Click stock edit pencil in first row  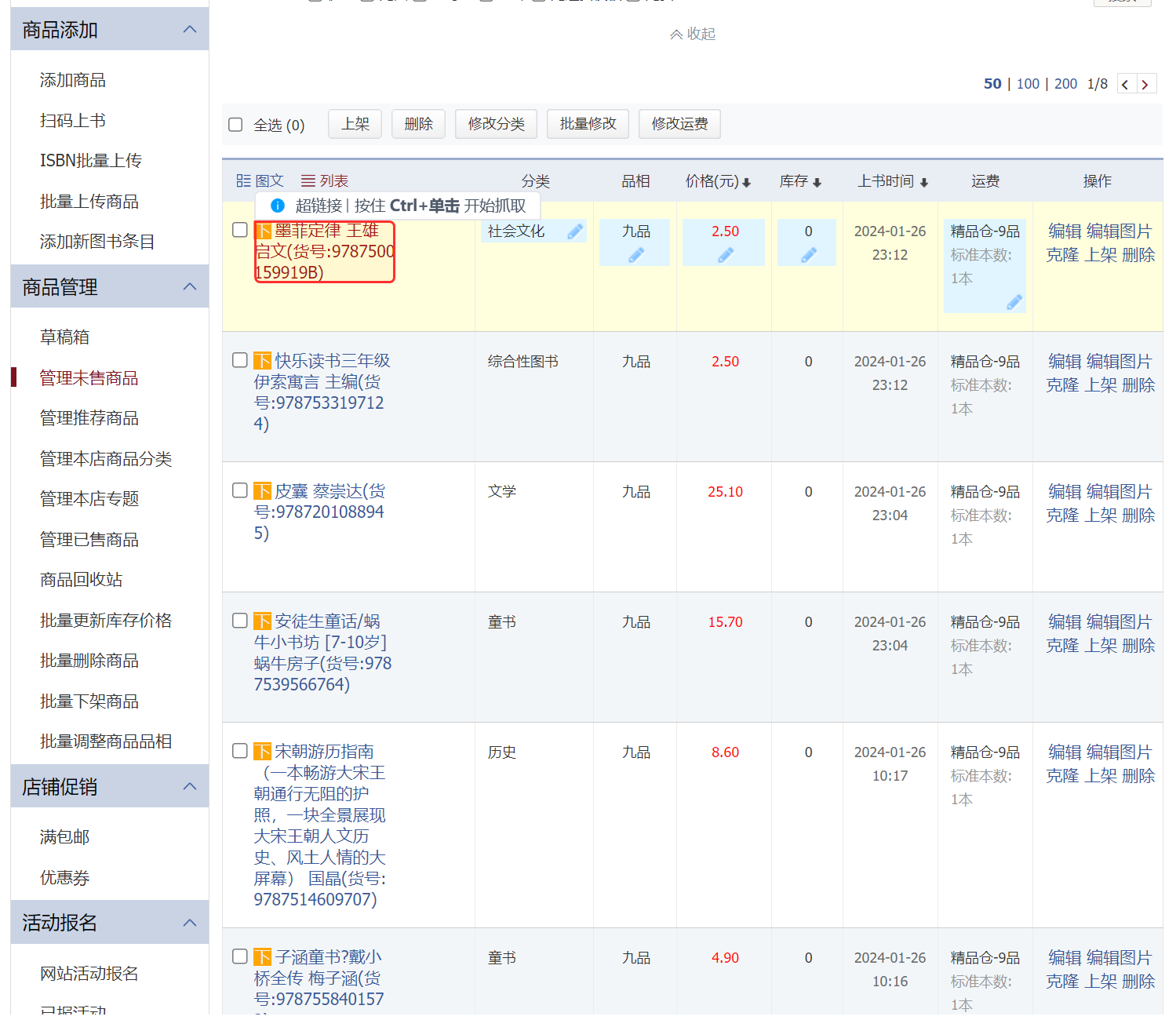(808, 255)
